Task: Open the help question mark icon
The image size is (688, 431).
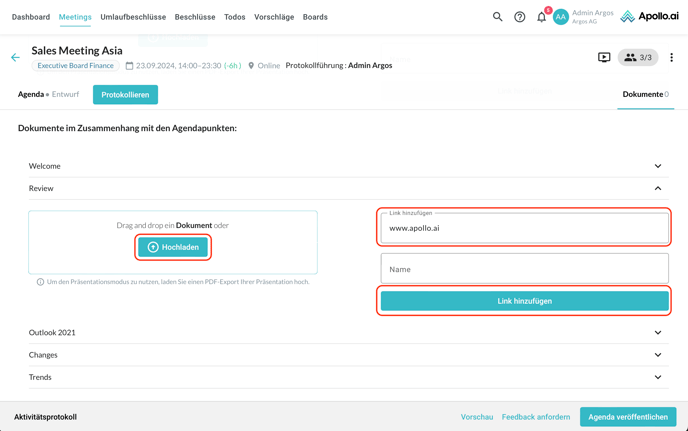Action: tap(519, 17)
